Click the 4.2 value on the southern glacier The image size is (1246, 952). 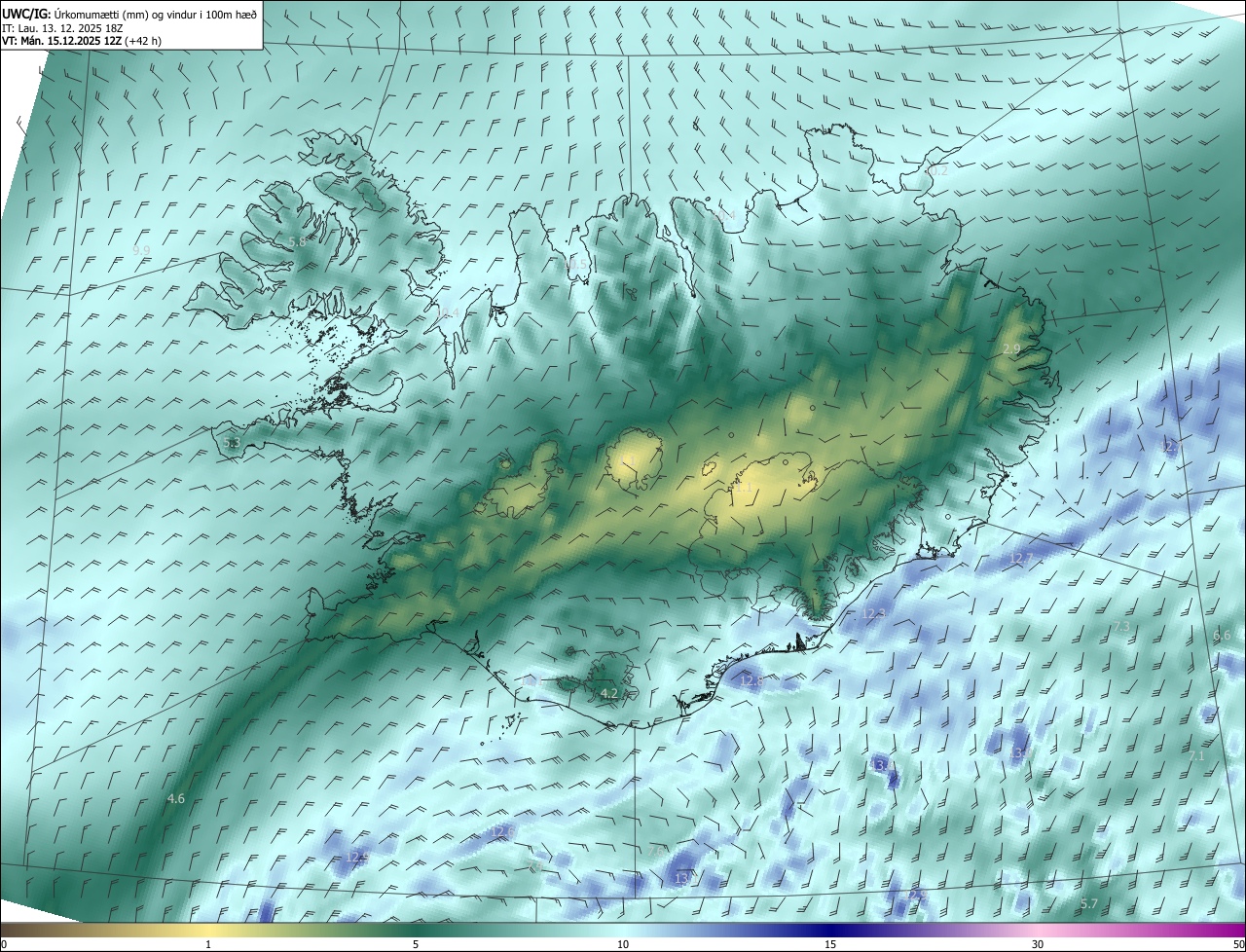(x=609, y=693)
